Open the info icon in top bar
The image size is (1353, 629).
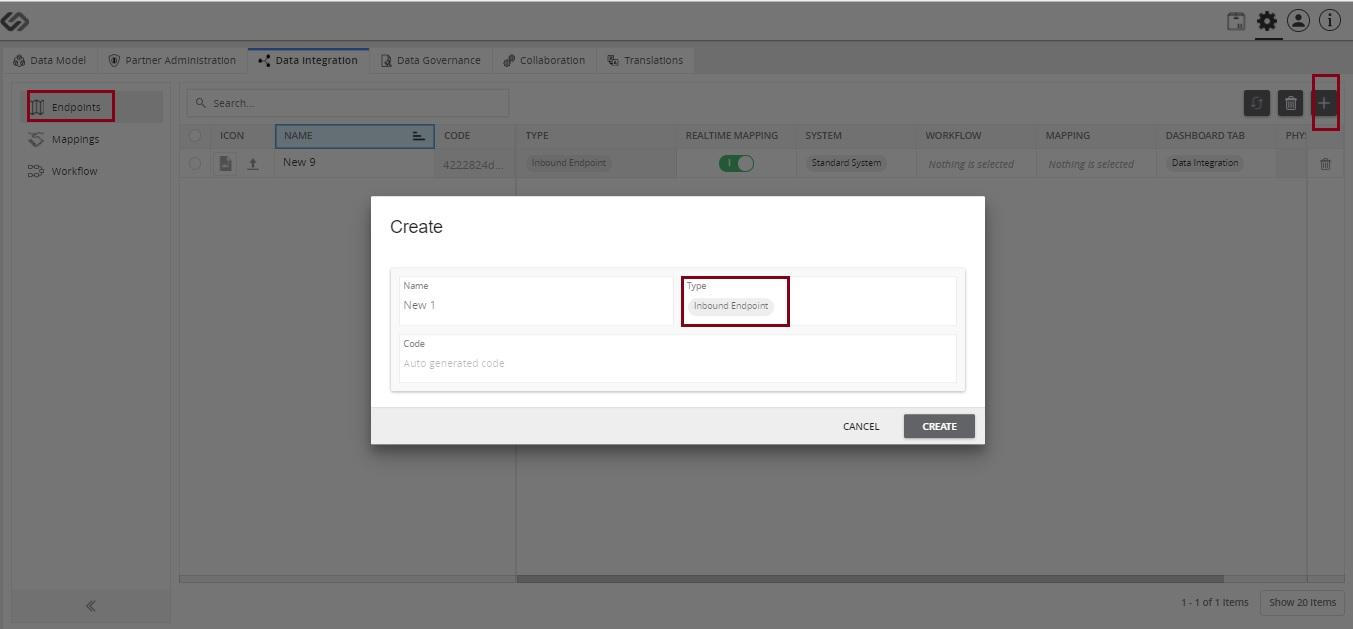[1330, 21]
